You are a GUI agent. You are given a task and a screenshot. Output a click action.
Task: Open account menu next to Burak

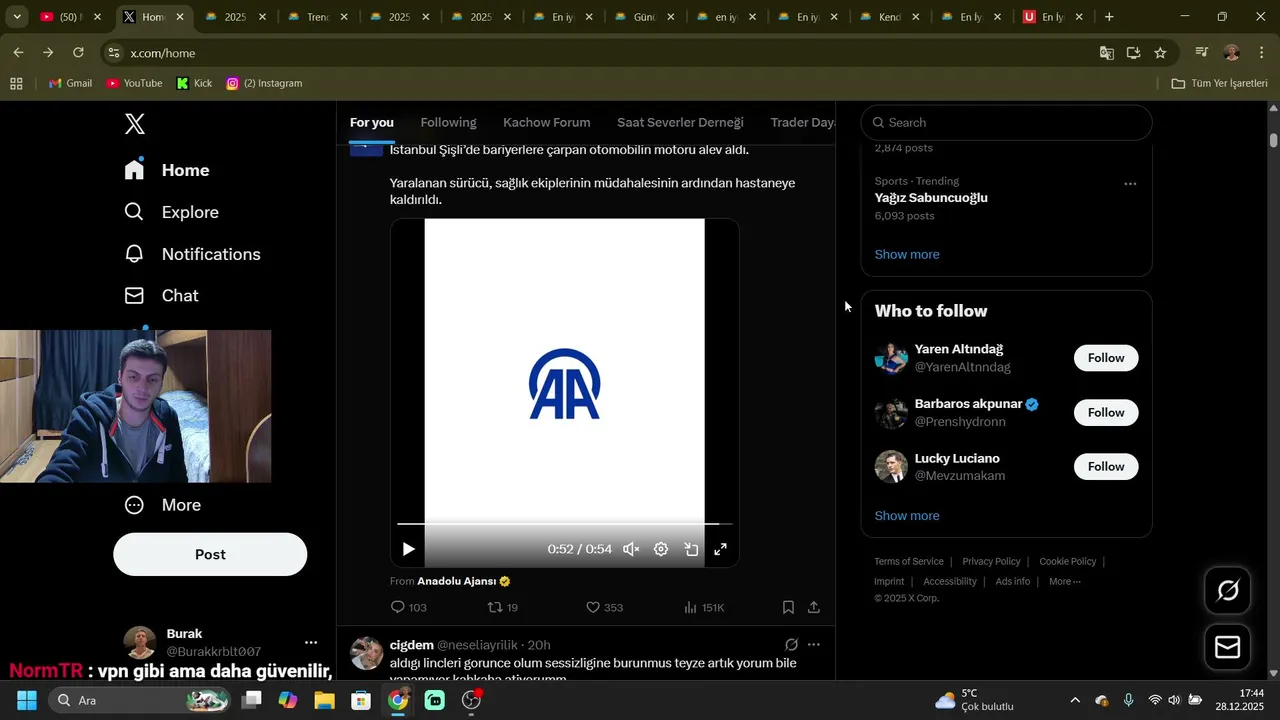(x=311, y=643)
